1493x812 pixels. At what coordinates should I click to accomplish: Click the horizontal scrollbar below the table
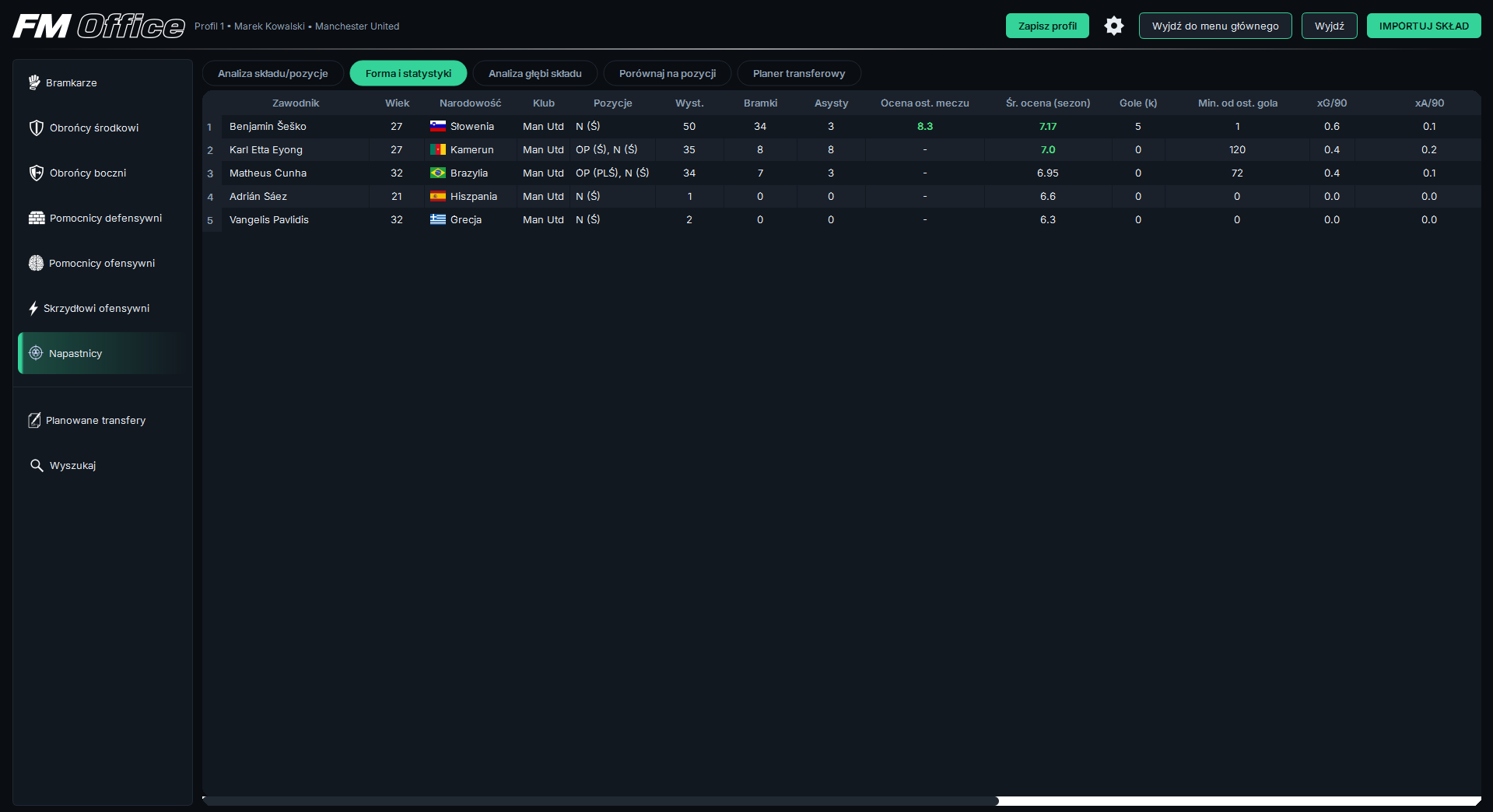click(601, 800)
